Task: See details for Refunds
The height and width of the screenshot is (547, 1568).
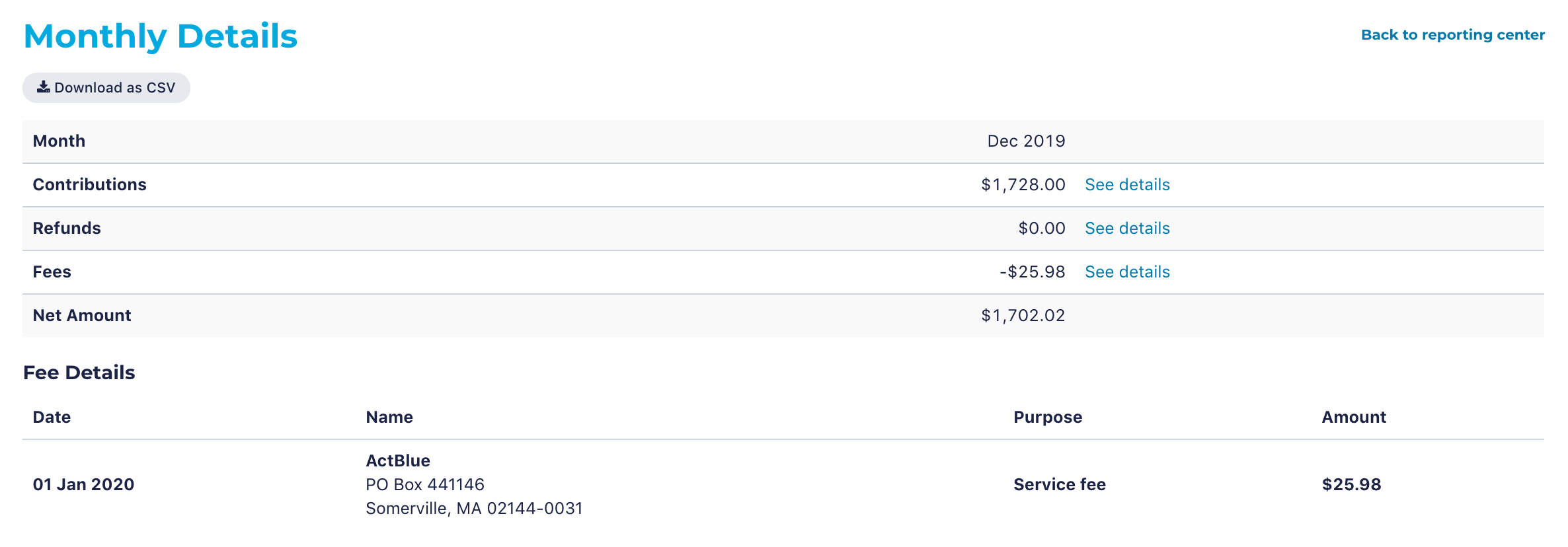Action: (x=1127, y=229)
